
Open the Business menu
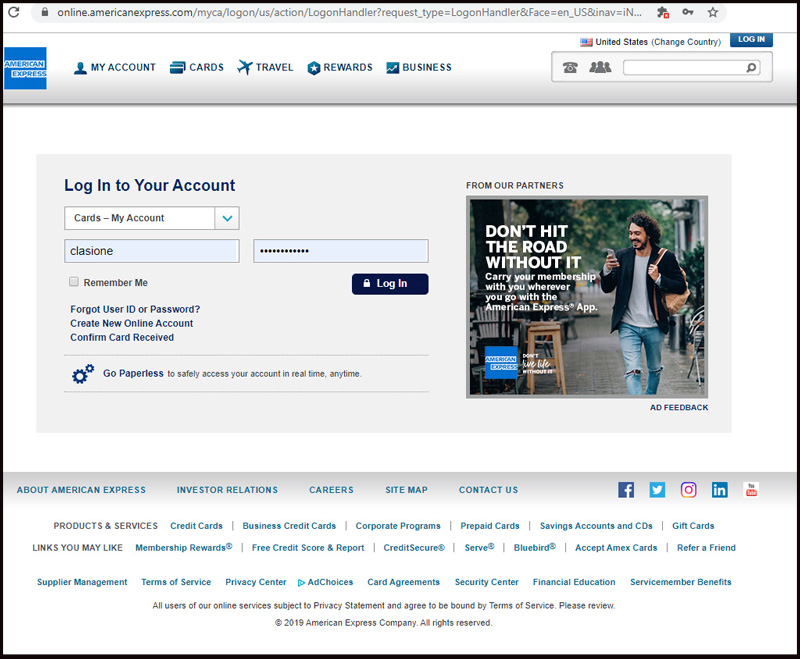(x=419, y=67)
